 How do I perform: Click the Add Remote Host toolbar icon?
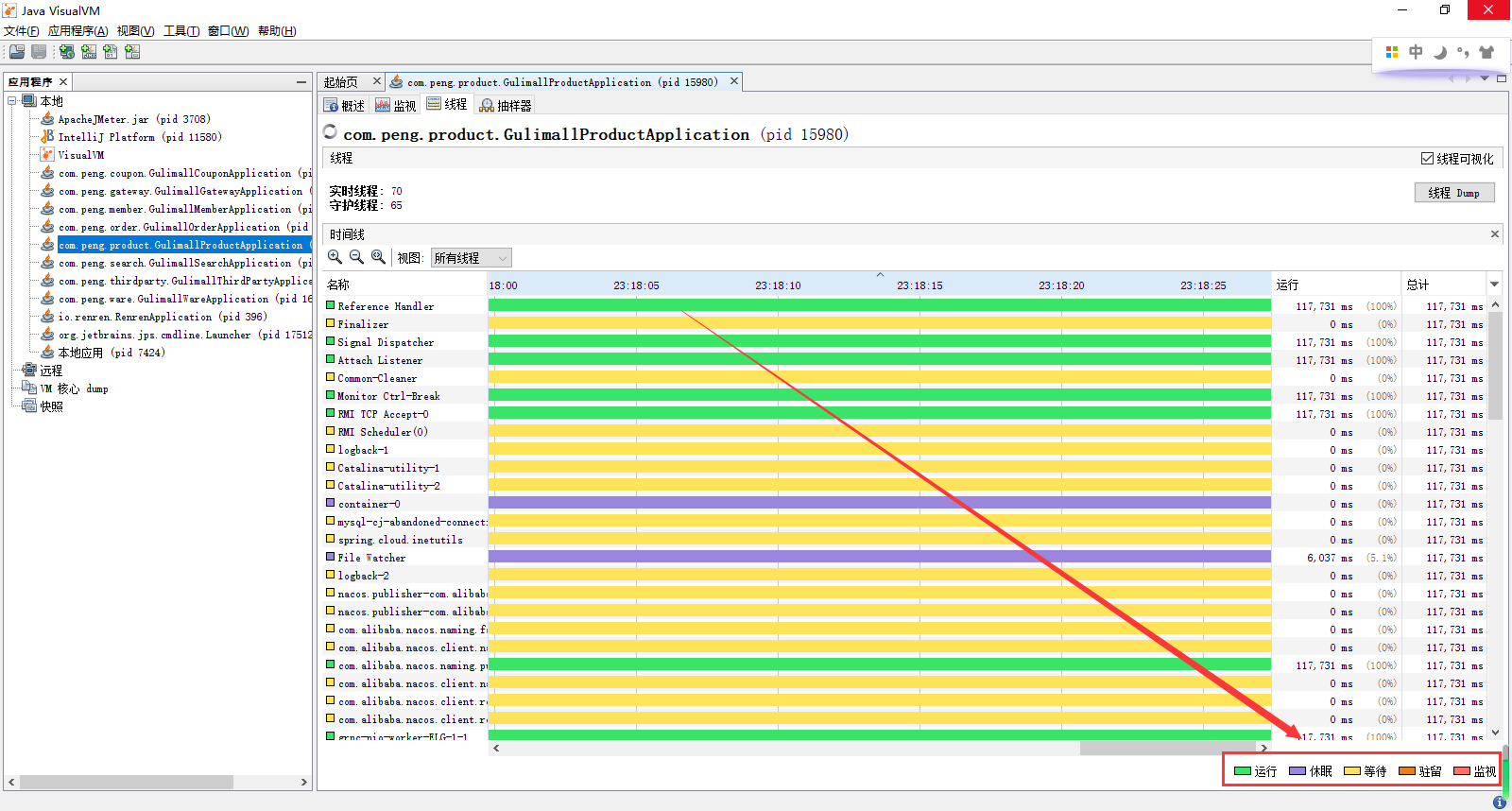67,52
